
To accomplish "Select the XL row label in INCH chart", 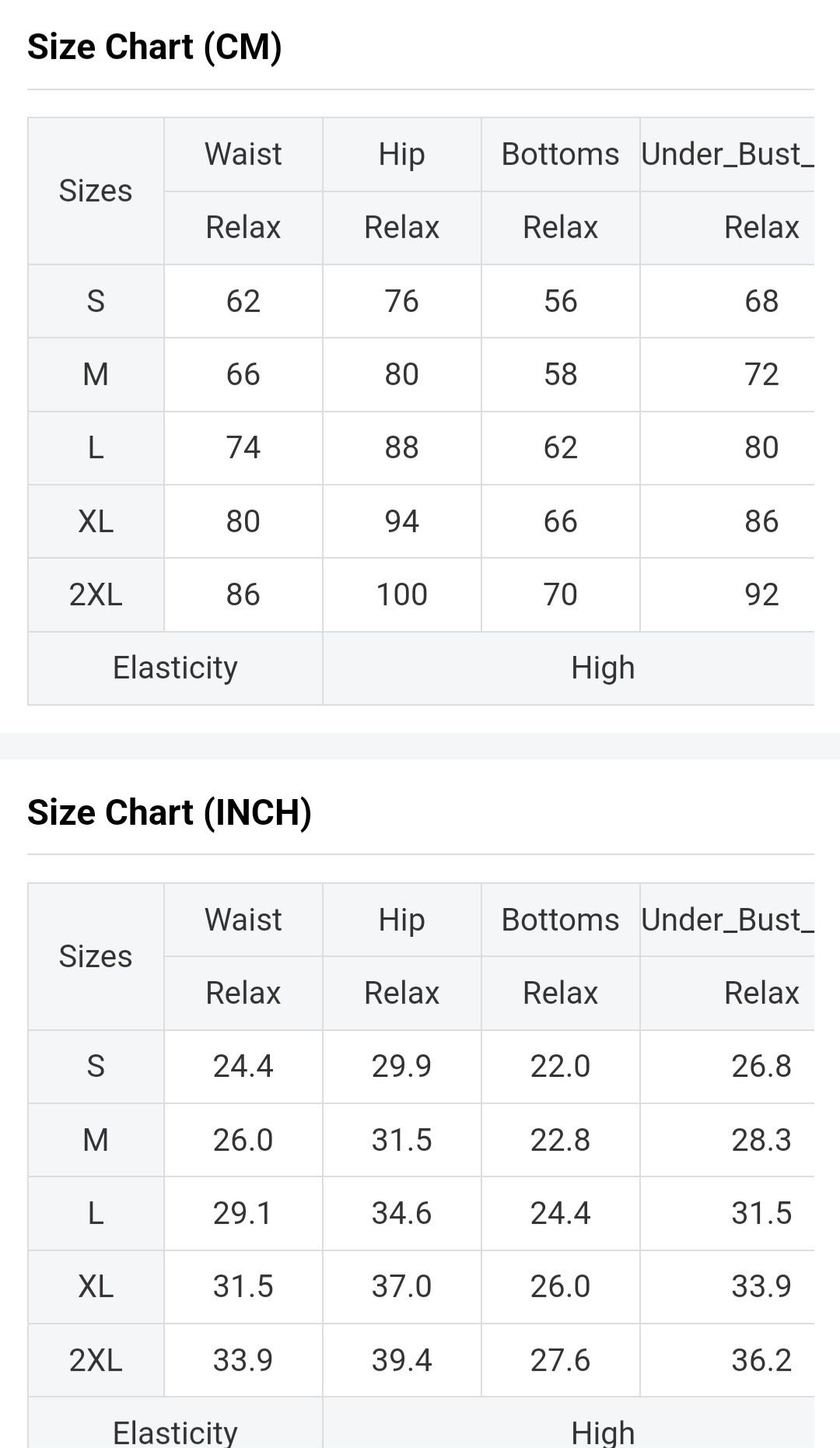I will coord(96,1286).
